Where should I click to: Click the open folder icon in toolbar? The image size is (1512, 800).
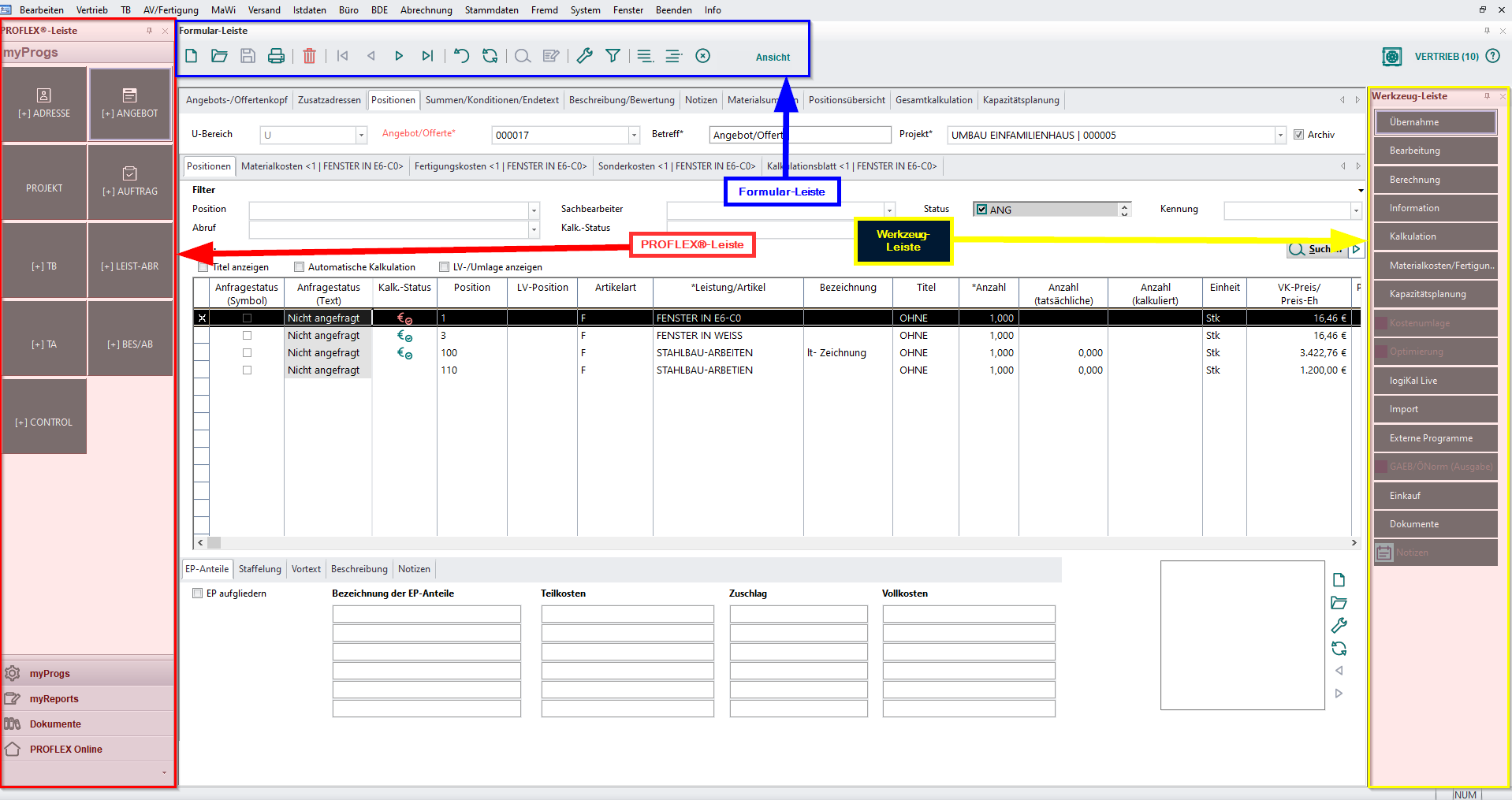point(219,56)
